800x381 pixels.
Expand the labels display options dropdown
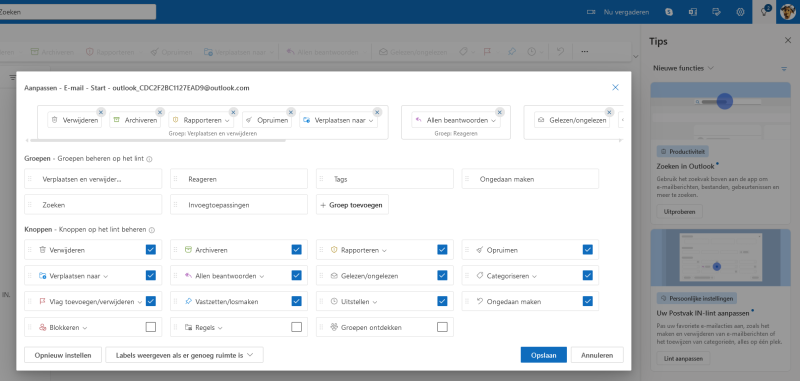point(184,355)
